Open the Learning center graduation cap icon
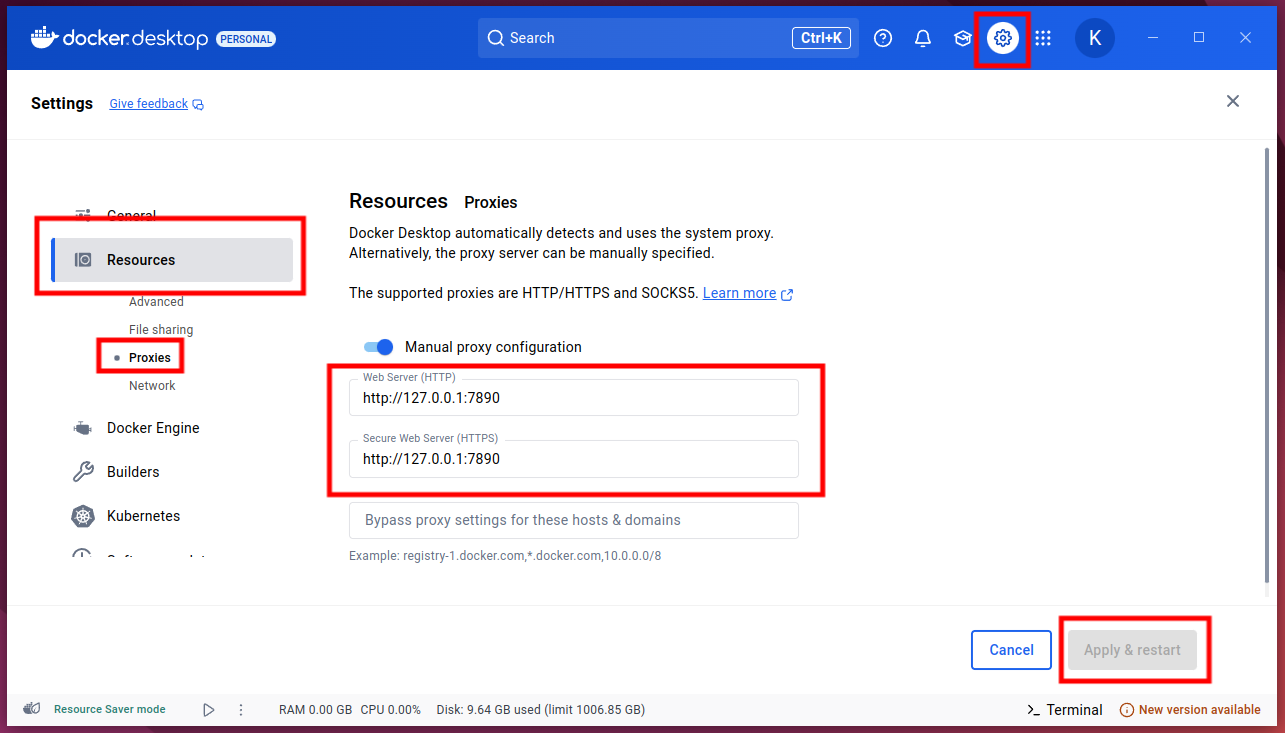The width and height of the screenshot is (1285, 733). coord(963,38)
